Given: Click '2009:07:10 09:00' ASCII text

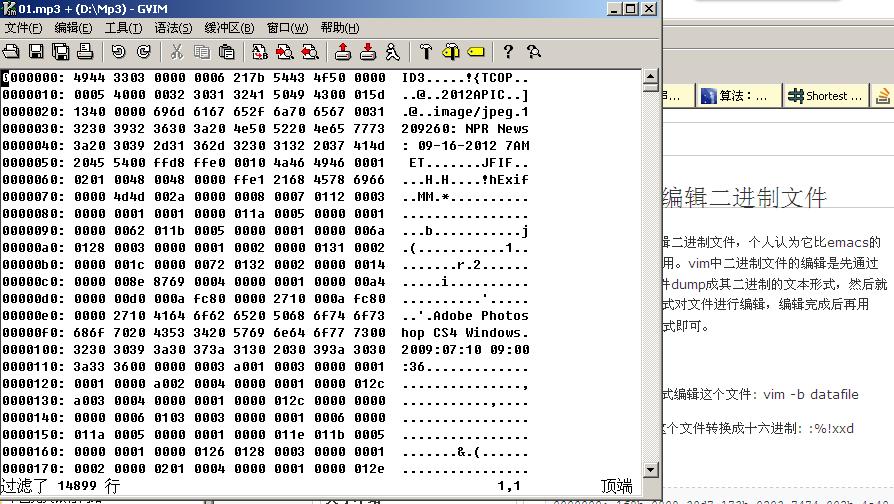Looking at the screenshot, I should pyautogui.click(x=465, y=349).
